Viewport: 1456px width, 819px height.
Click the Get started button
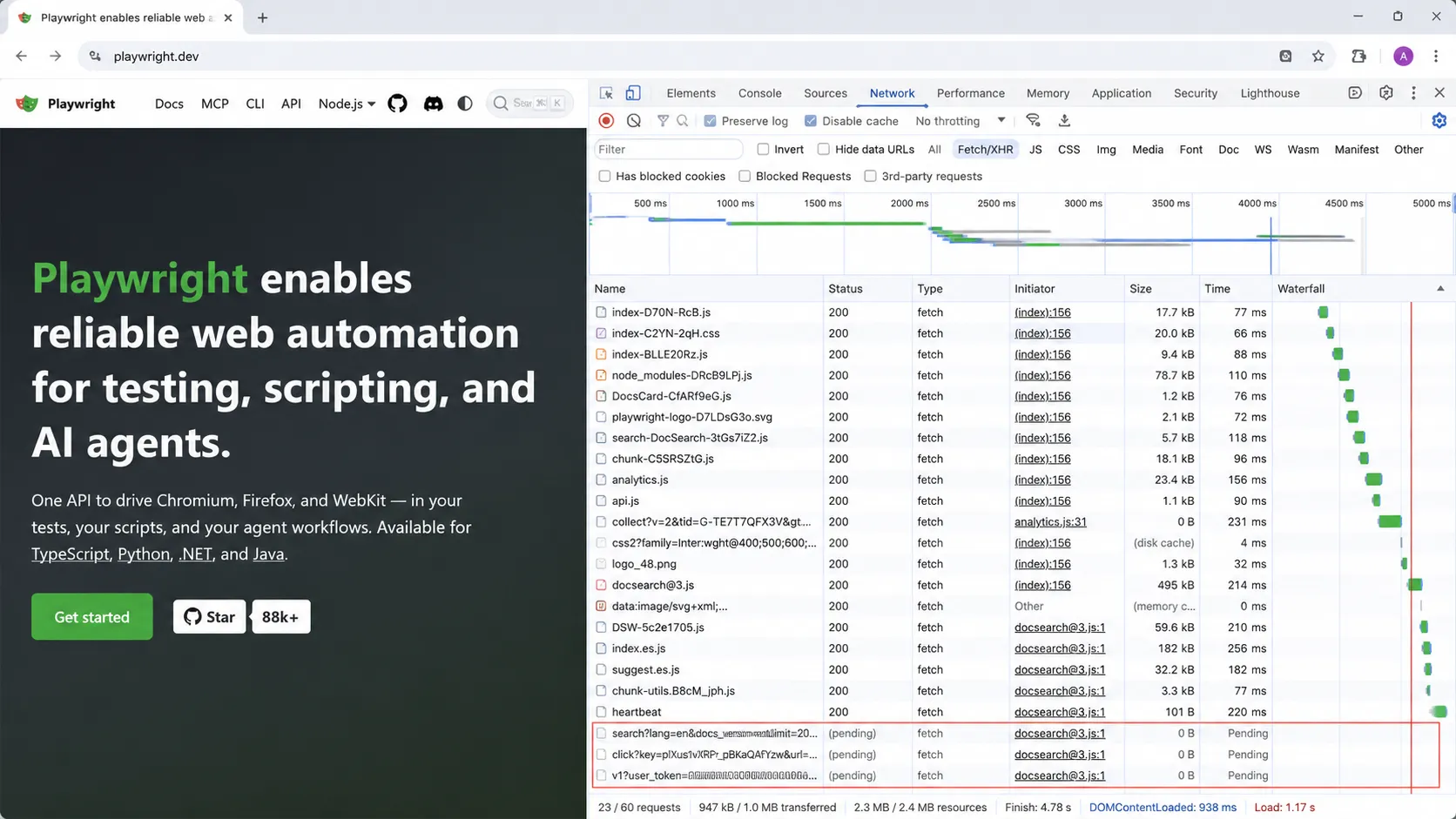point(92,617)
